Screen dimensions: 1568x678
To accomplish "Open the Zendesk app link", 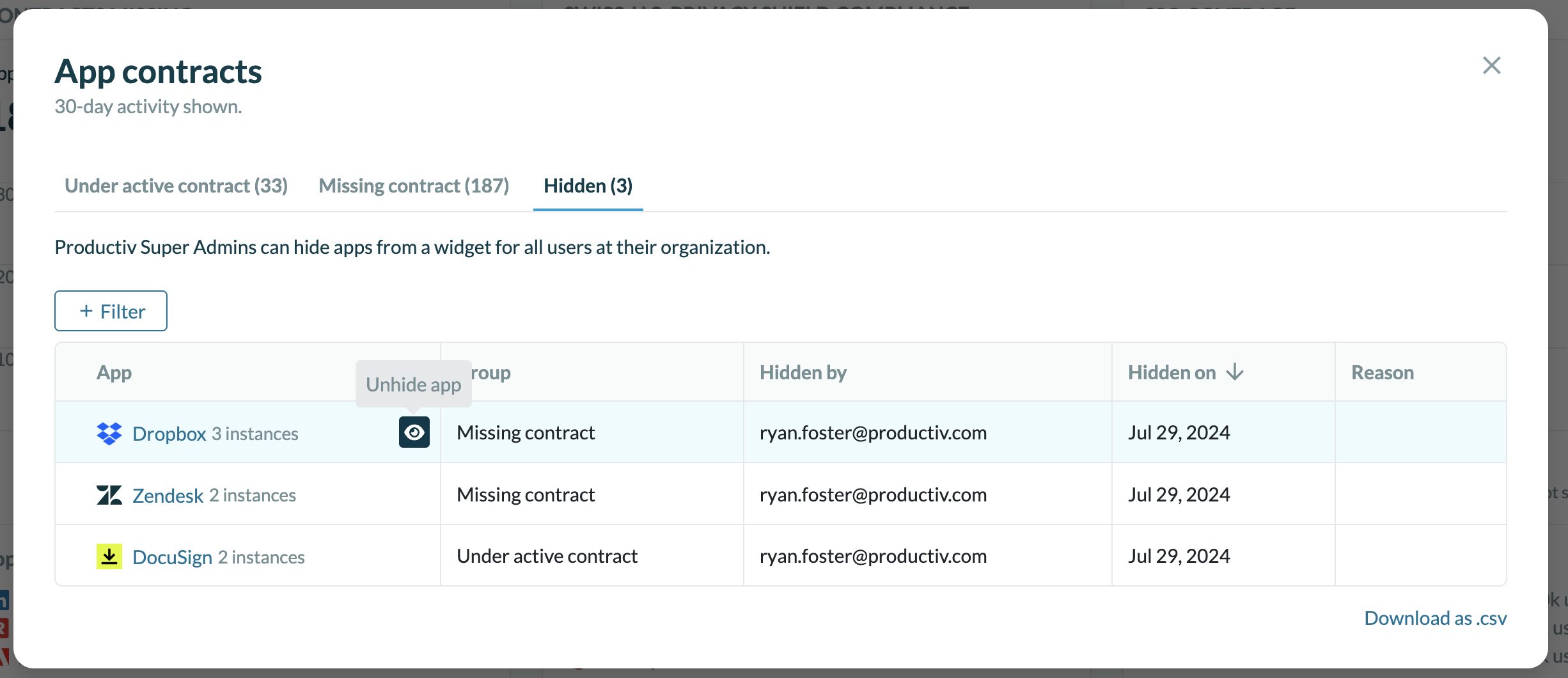I will pyautogui.click(x=168, y=495).
